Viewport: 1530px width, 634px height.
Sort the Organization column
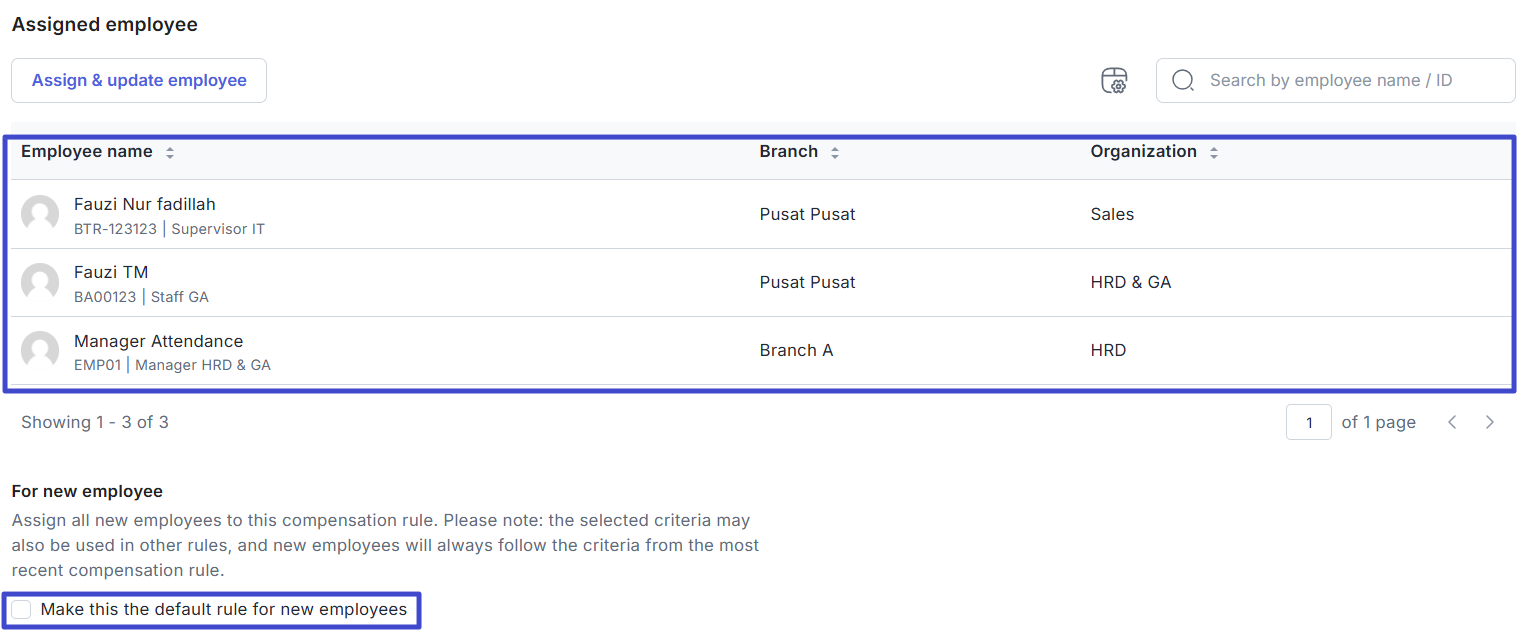pyautogui.click(x=1214, y=153)
